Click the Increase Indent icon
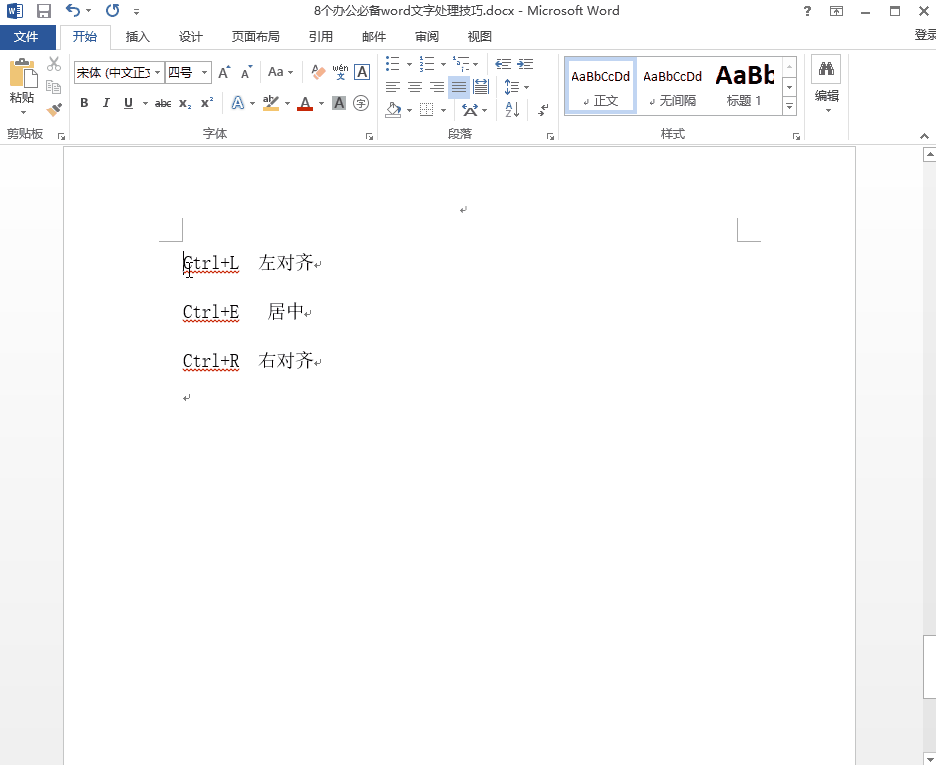This screenshot has height=765, width=936. tap(525, 64)
